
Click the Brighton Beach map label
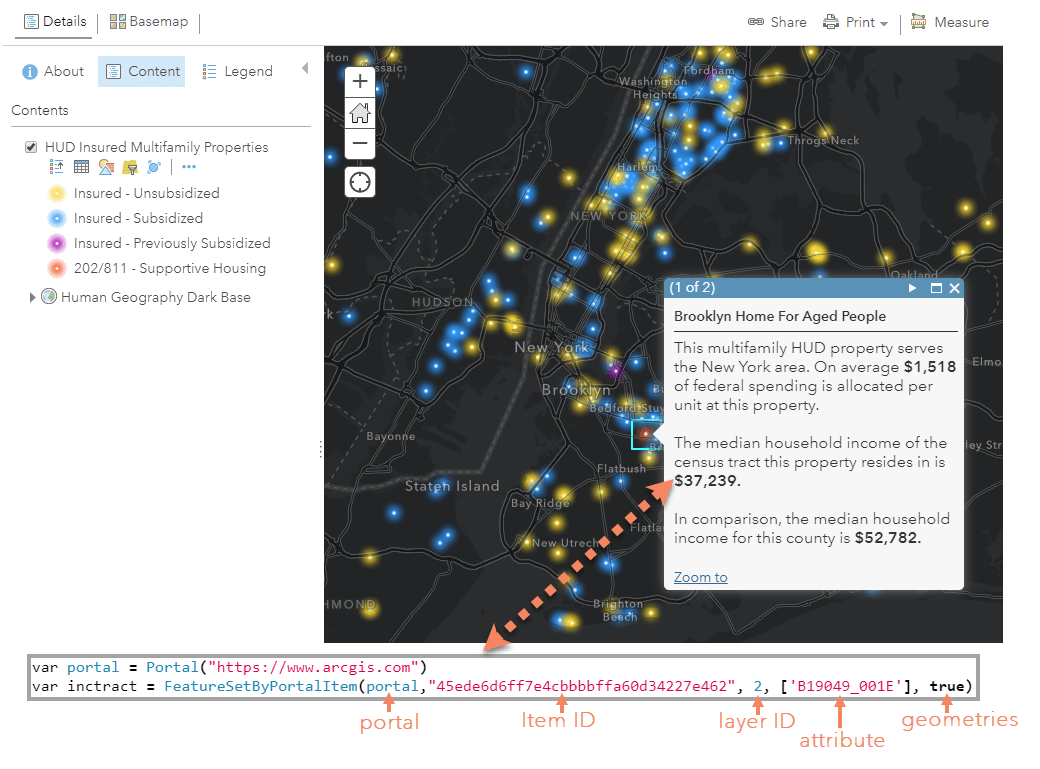pyautogui.click(x=619, y=610)
